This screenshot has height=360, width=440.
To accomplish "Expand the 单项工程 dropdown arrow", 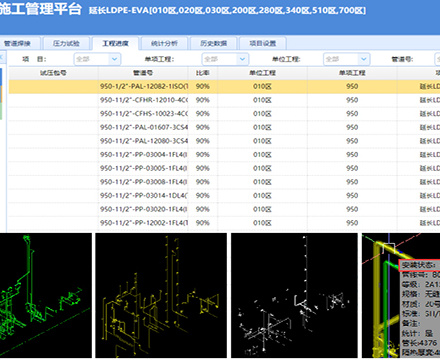I will coord(242,59).
